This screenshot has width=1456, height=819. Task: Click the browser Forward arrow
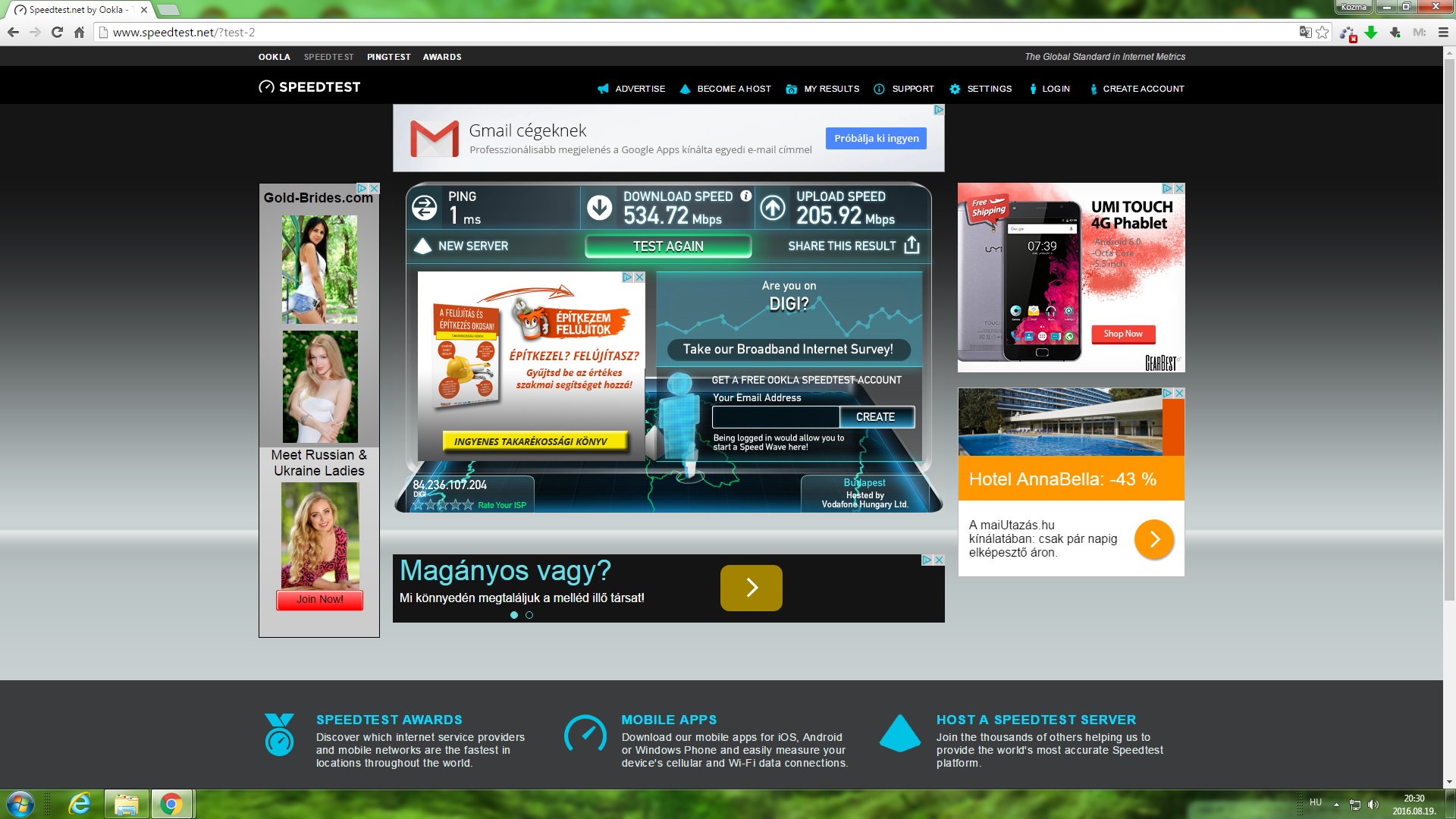coord(35,33)
